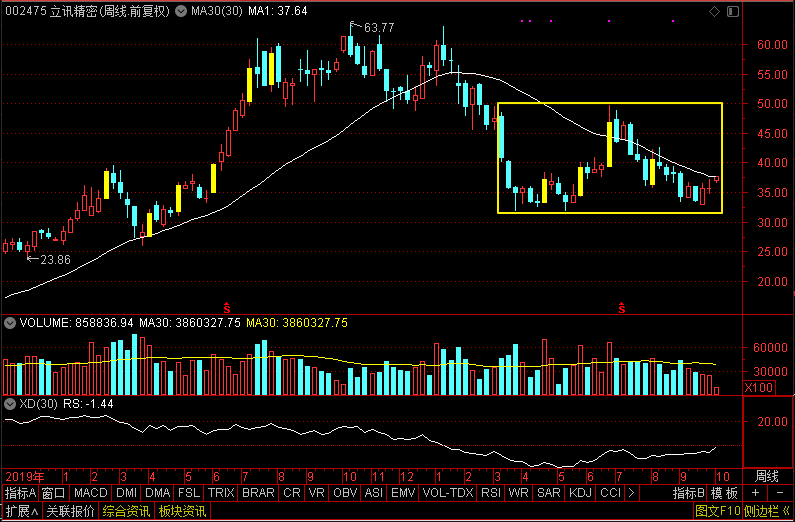Click the 63.77 high price label
Viewport: 795px width, 522px height.
point(379,28)
